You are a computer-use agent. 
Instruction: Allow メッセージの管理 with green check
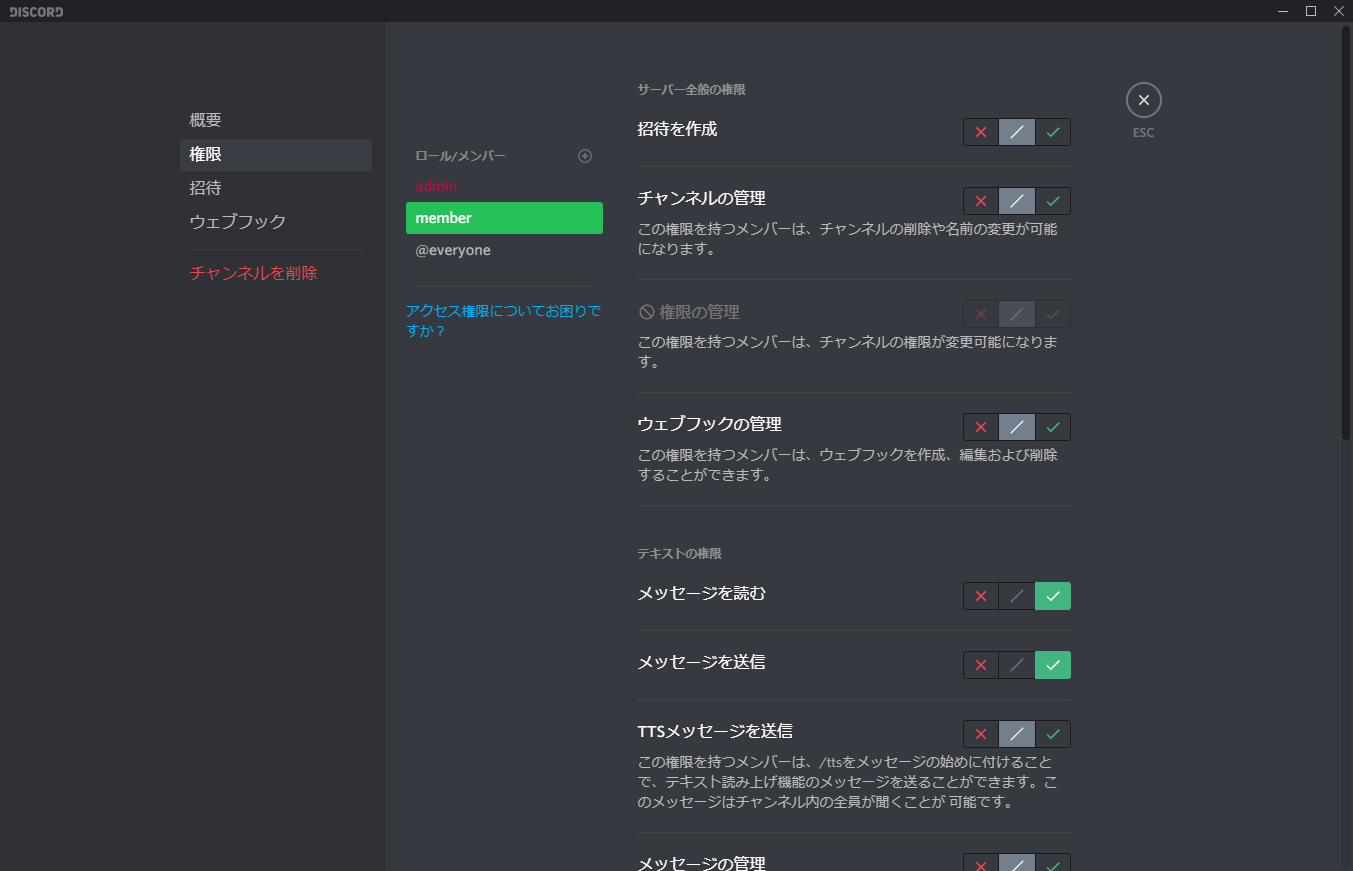click(1053, 863)
